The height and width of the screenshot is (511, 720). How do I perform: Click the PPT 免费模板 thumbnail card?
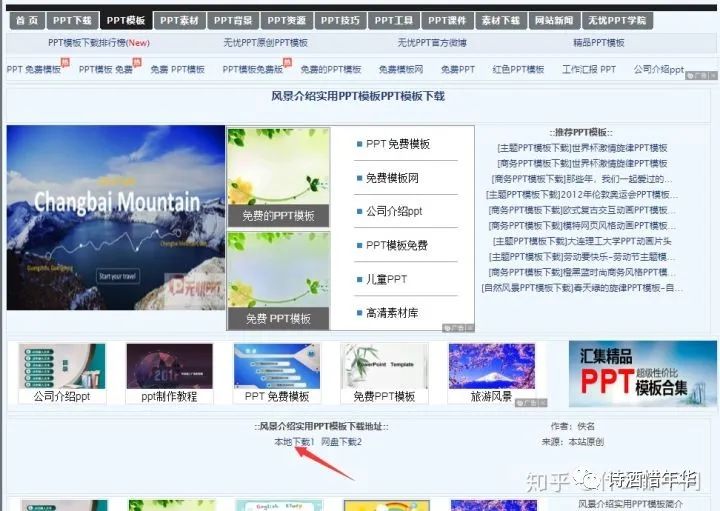(x=277, y=374)
